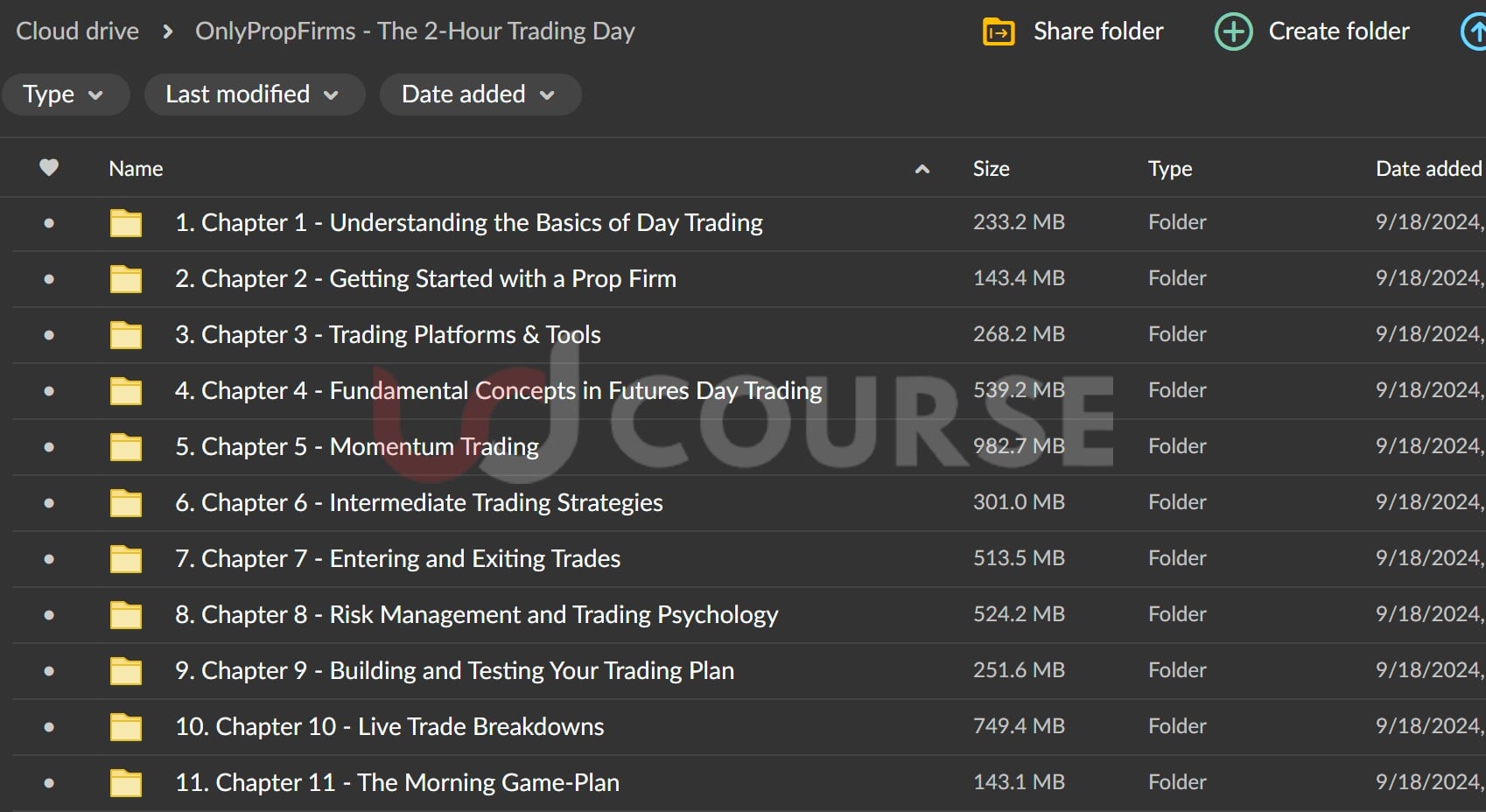Sort by the Type column header
Image resolution: width=1486 pixels, height=812 pixels.
(1169, 169)
